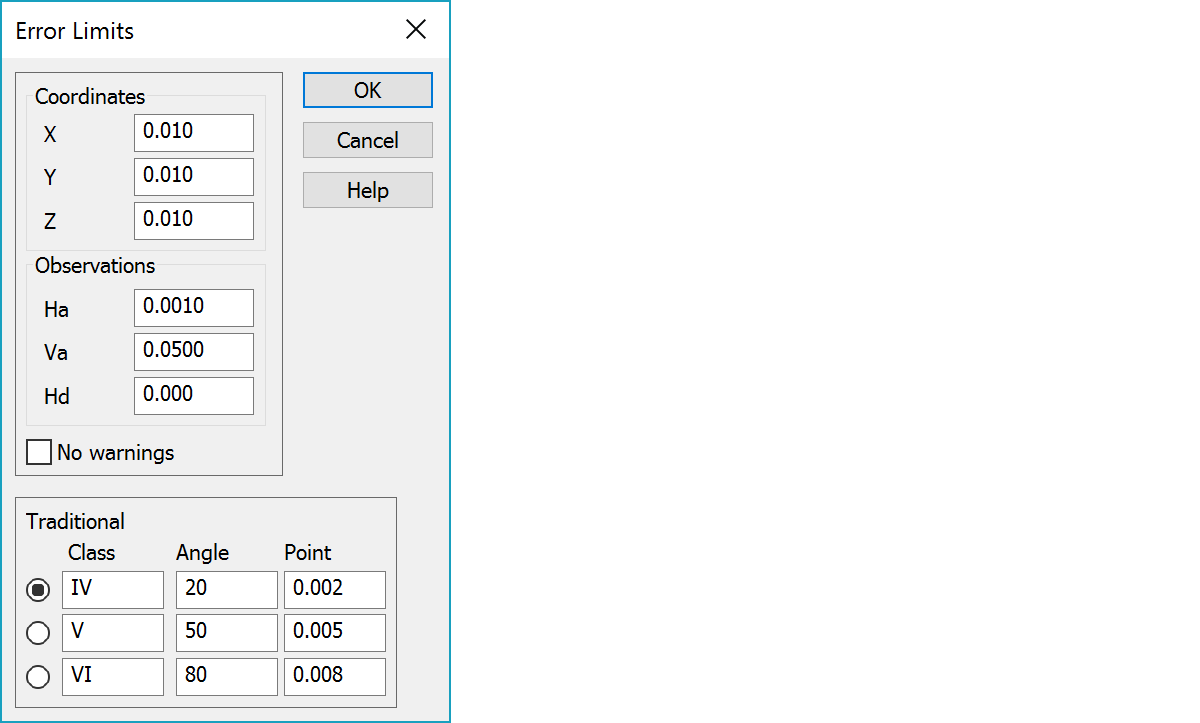Open Help for Error Limits
Screen dimensions: 1200x723
coord(368,190)
